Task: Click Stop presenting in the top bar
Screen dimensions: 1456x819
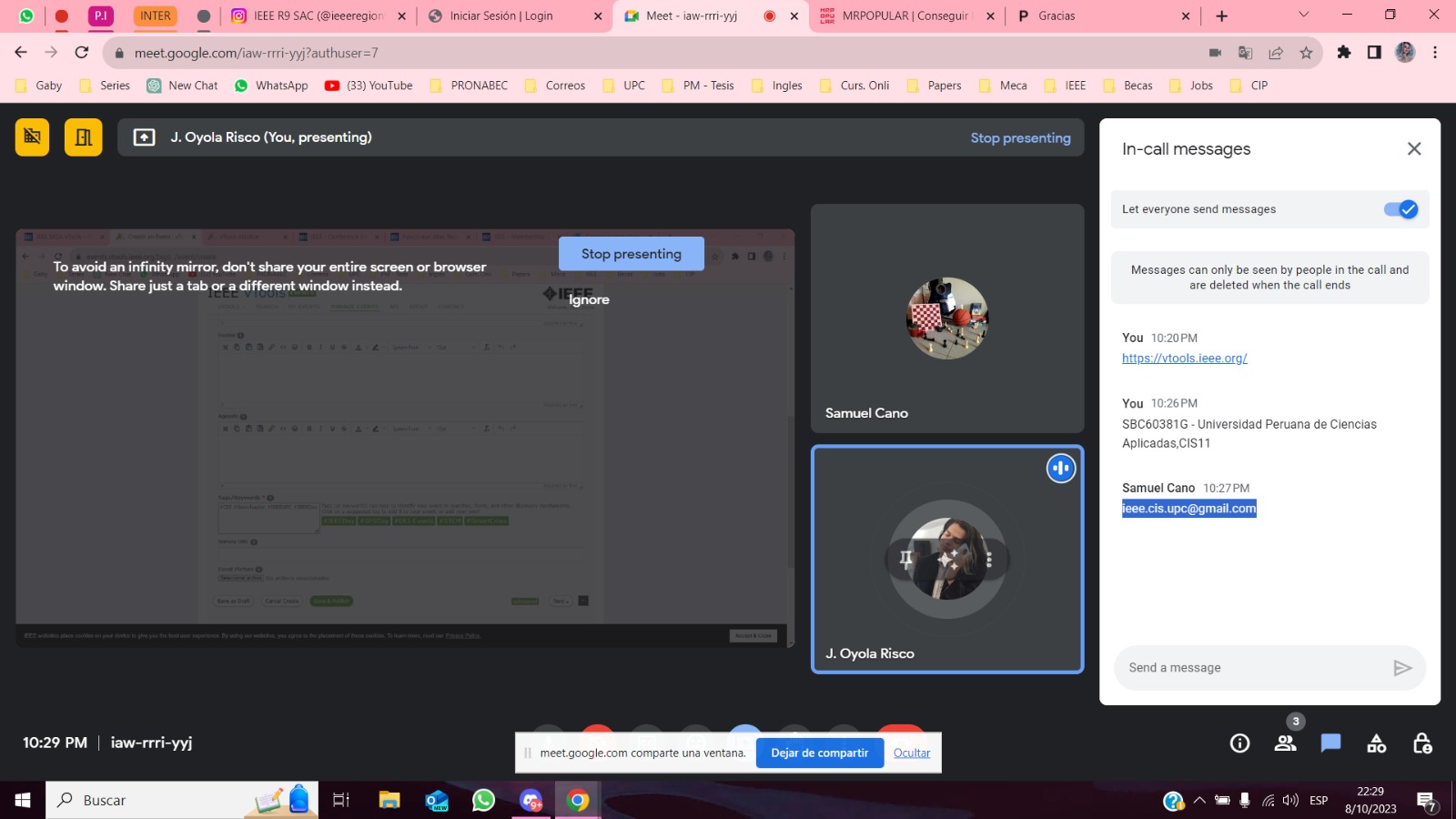Action: point(1020,138)
